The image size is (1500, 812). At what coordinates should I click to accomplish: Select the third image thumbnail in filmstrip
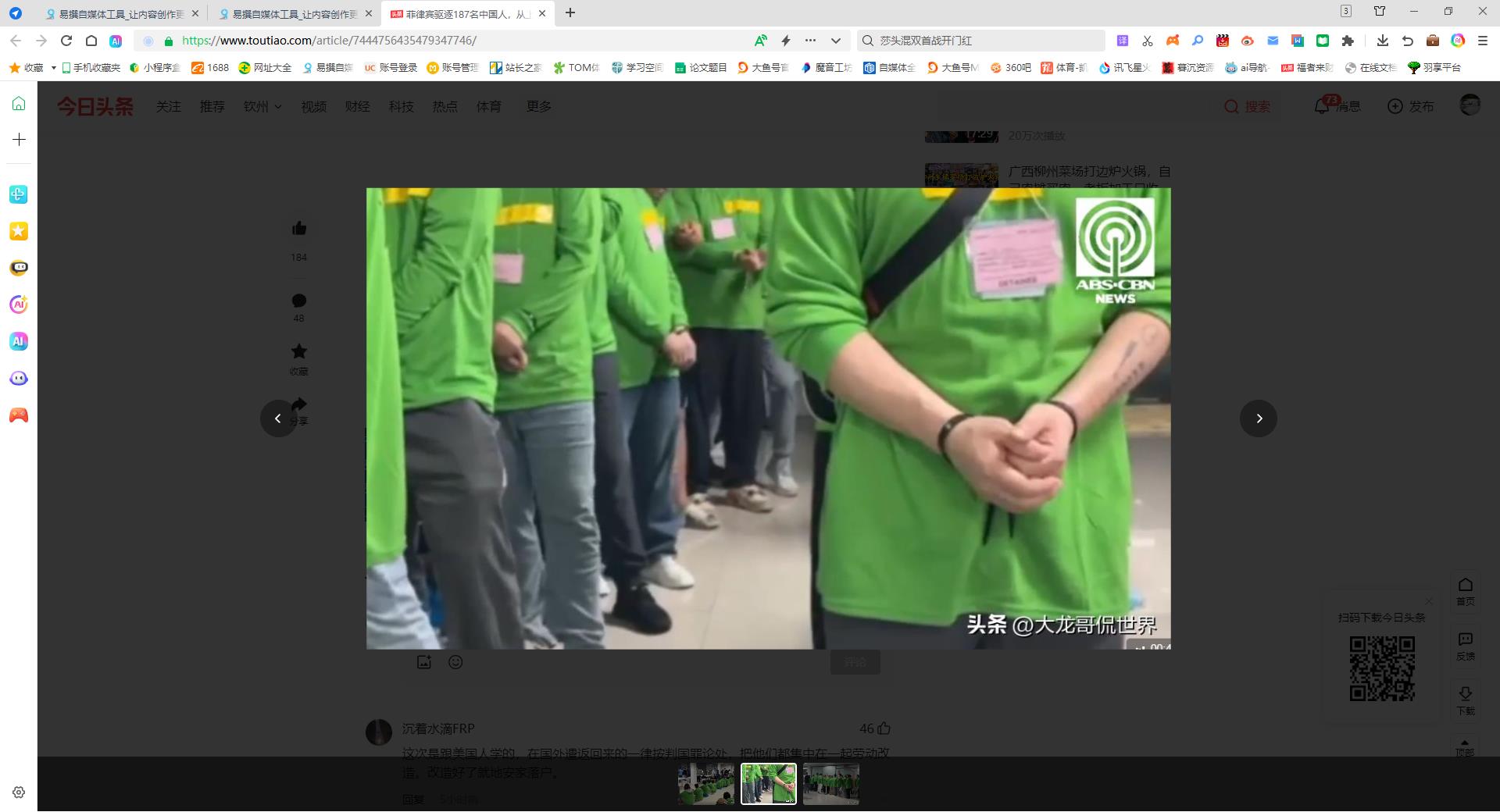click(831, 784)
